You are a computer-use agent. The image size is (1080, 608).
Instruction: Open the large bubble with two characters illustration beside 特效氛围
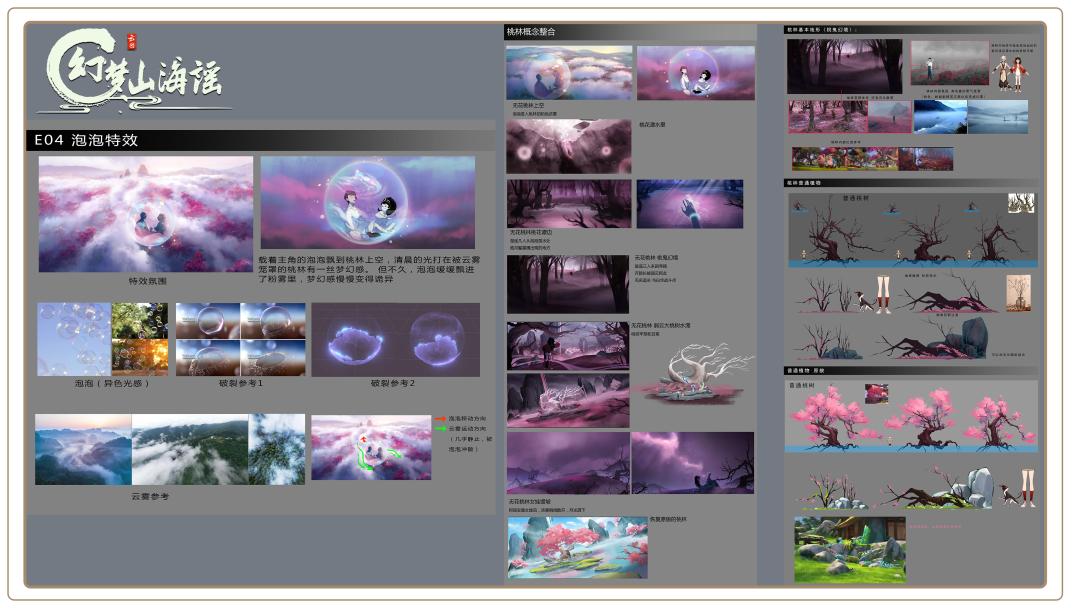pyautogui.click(x=368, y=202)
